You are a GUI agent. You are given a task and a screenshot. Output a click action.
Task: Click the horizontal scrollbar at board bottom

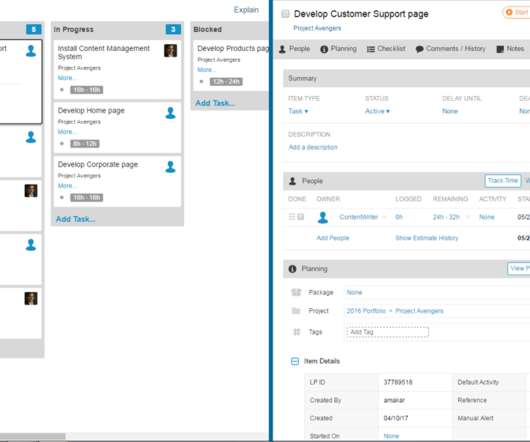pos(32,436)
